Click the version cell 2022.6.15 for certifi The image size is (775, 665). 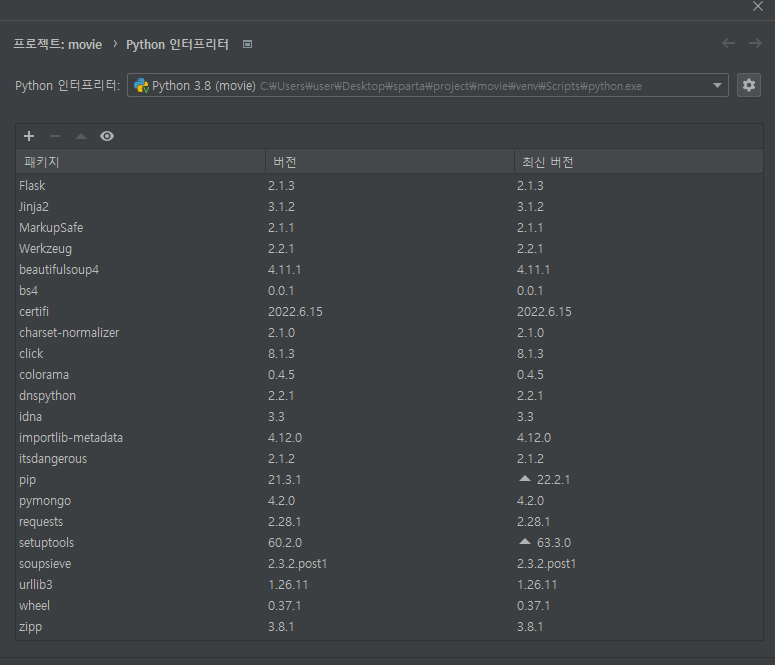295,312
